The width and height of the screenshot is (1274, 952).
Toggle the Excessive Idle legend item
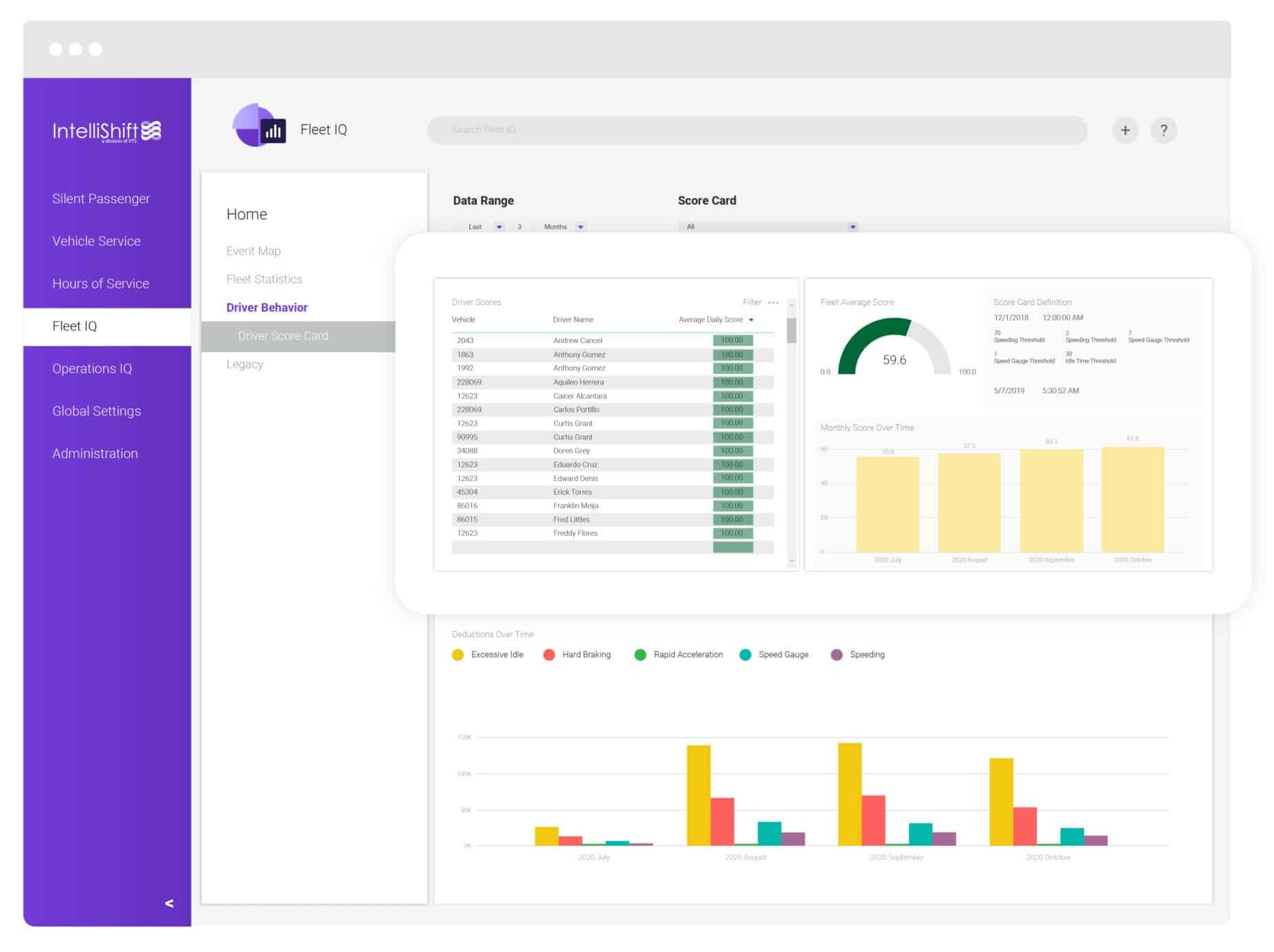click(458, 654)
